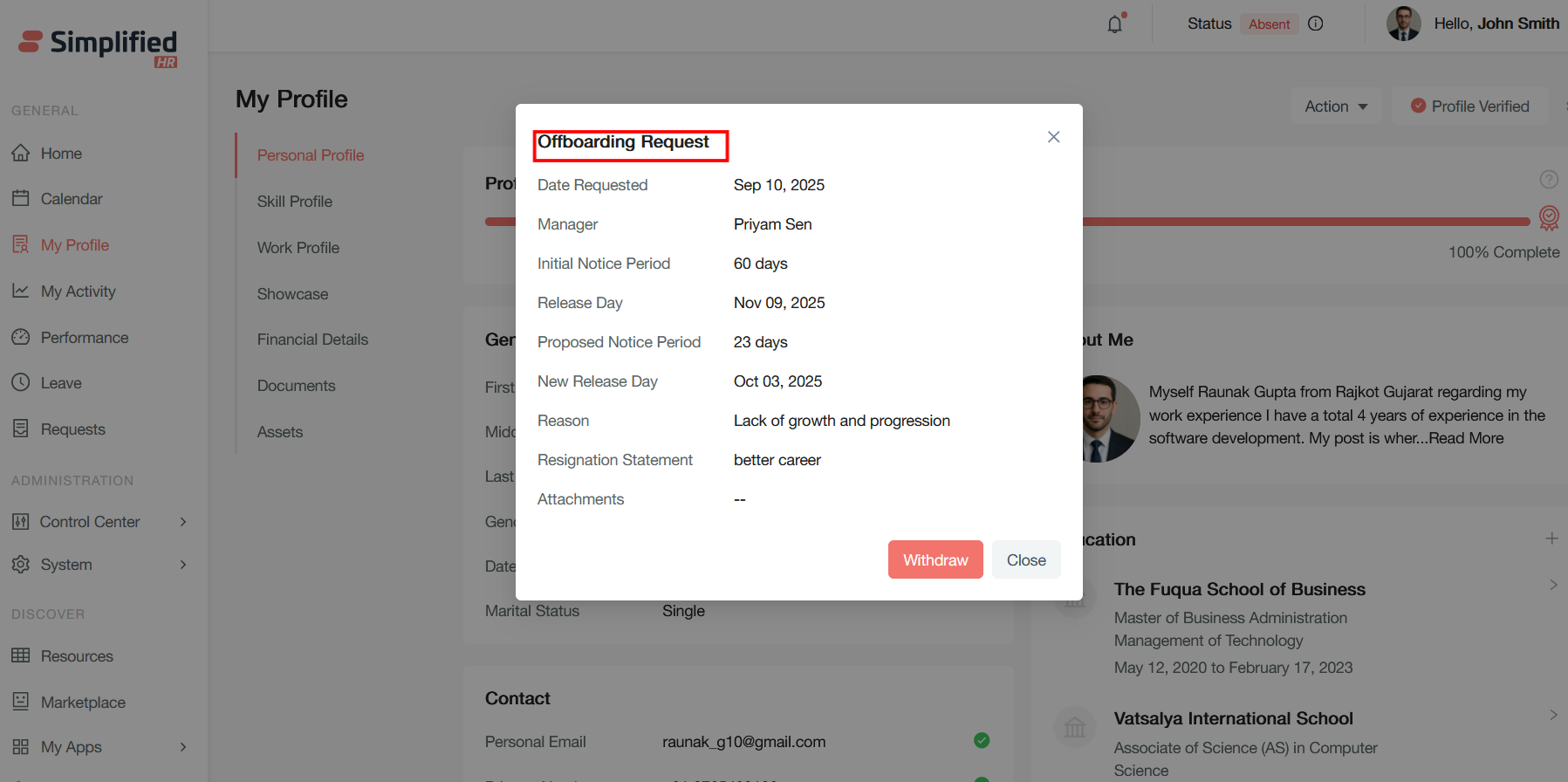Open the notifications bell icon
The width and height of the screenshot is (1568, 782).
pyautogui.click(x=1115, y=24)
